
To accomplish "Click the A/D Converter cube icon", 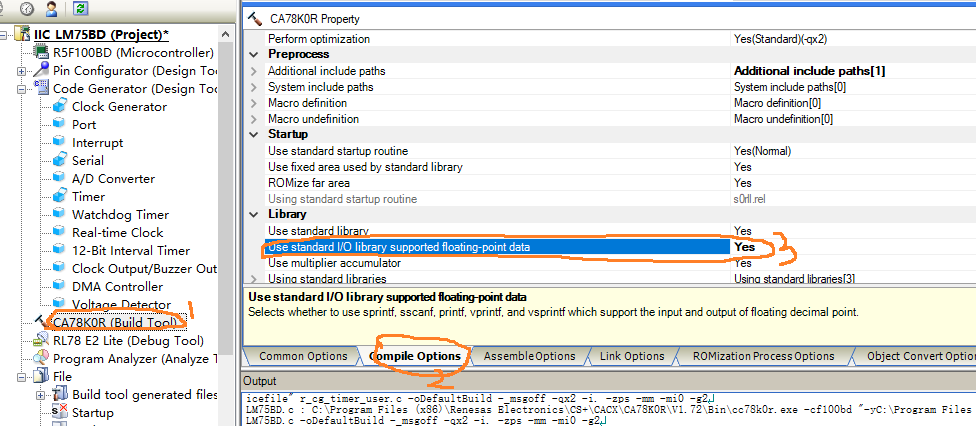I will 60,178.
